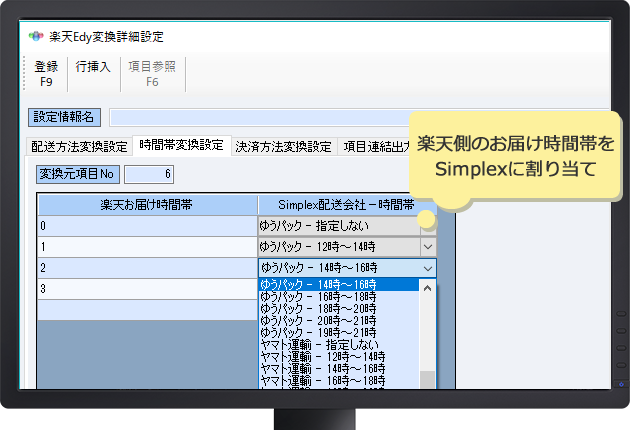This screenshot has height=430, width=630.
Task: Collapse the open ゆうパック 14時～16時 combo arrow
Action: point(428,268)
